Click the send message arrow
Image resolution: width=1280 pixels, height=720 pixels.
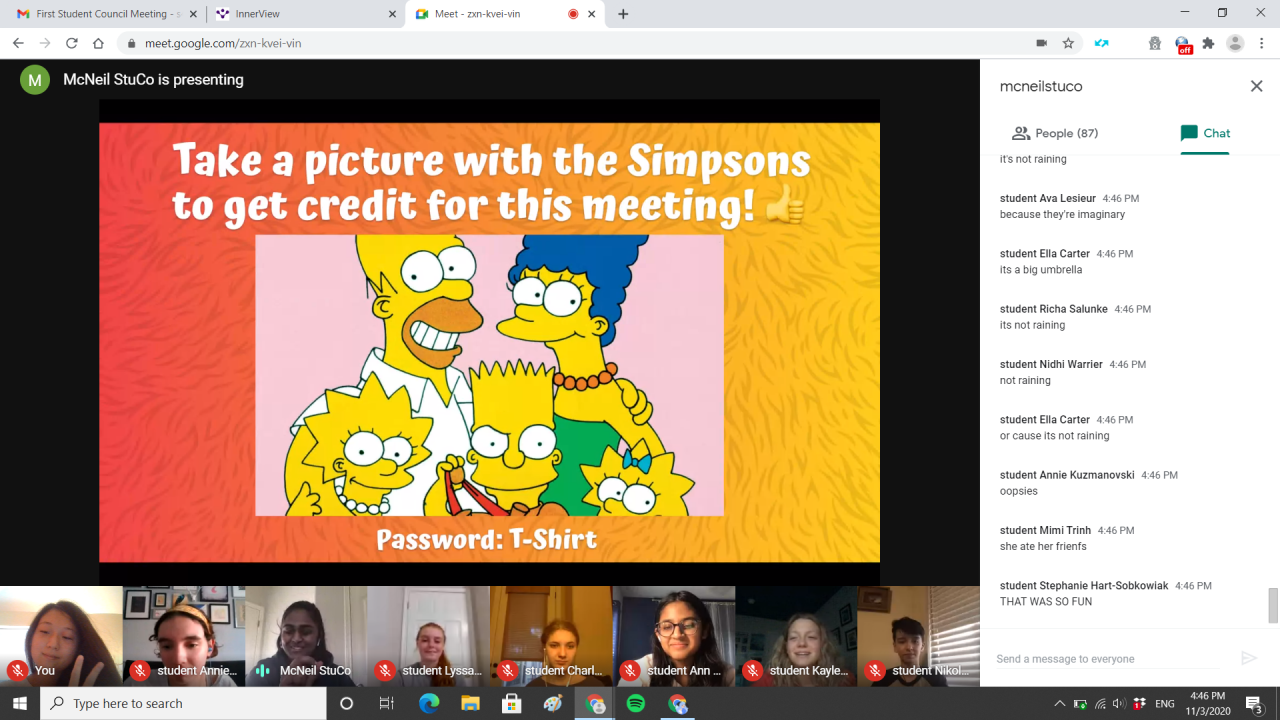tap(1248, 658)
